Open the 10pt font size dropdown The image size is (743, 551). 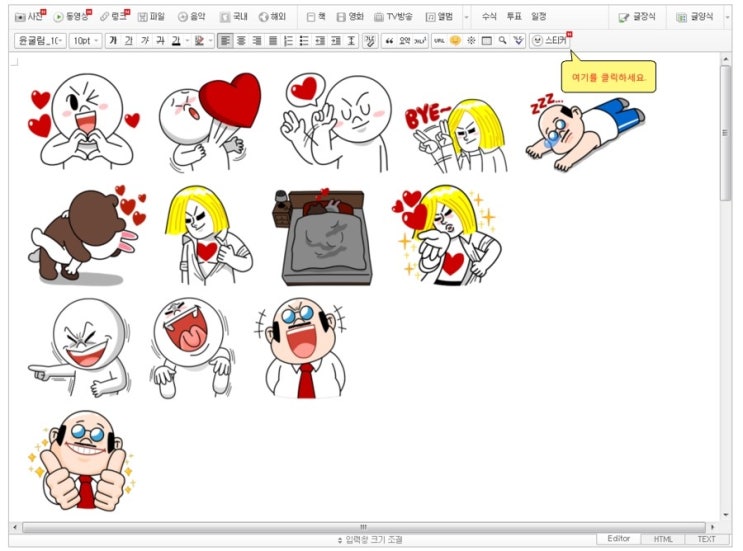click(x=86, y=41)
